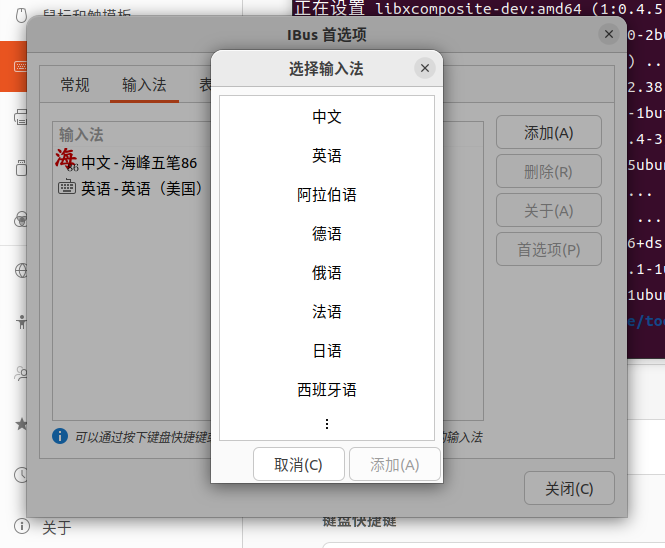The image size is (665, 548).
Task: Open the region and language globe icon
Action: [21, 271]
